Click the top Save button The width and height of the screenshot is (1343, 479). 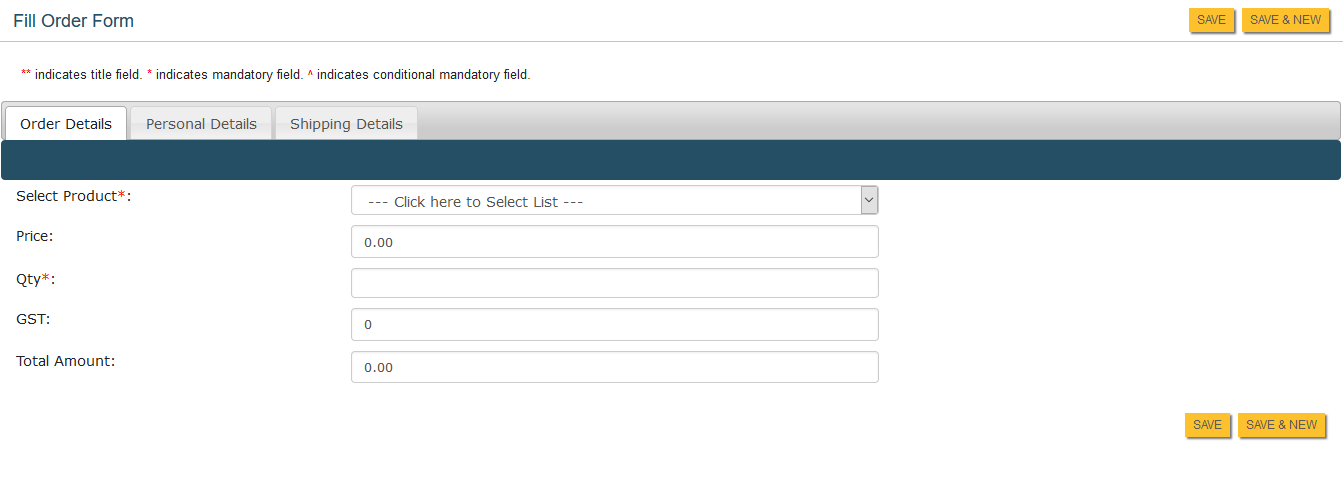point(1211,20)
